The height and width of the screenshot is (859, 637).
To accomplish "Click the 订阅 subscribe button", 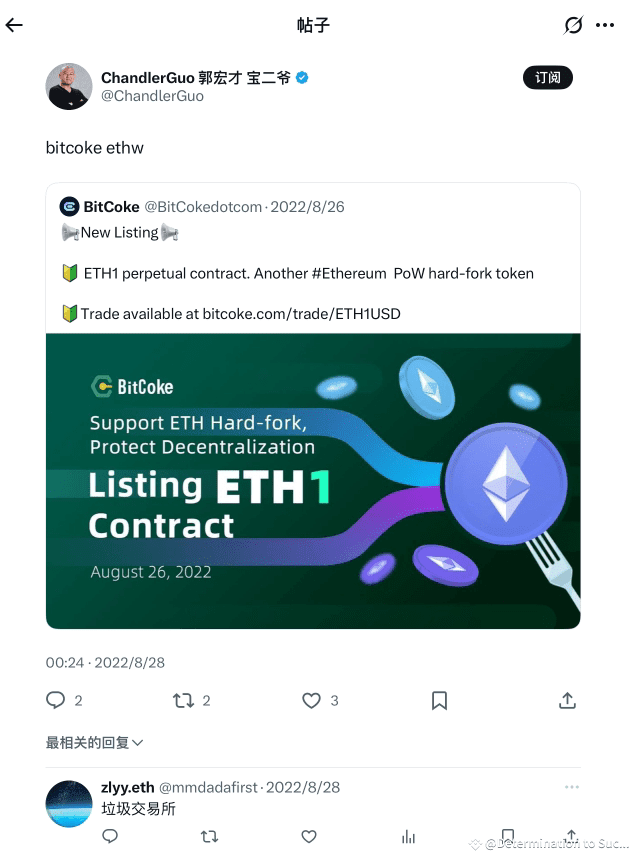I will (x=547, y=78).
